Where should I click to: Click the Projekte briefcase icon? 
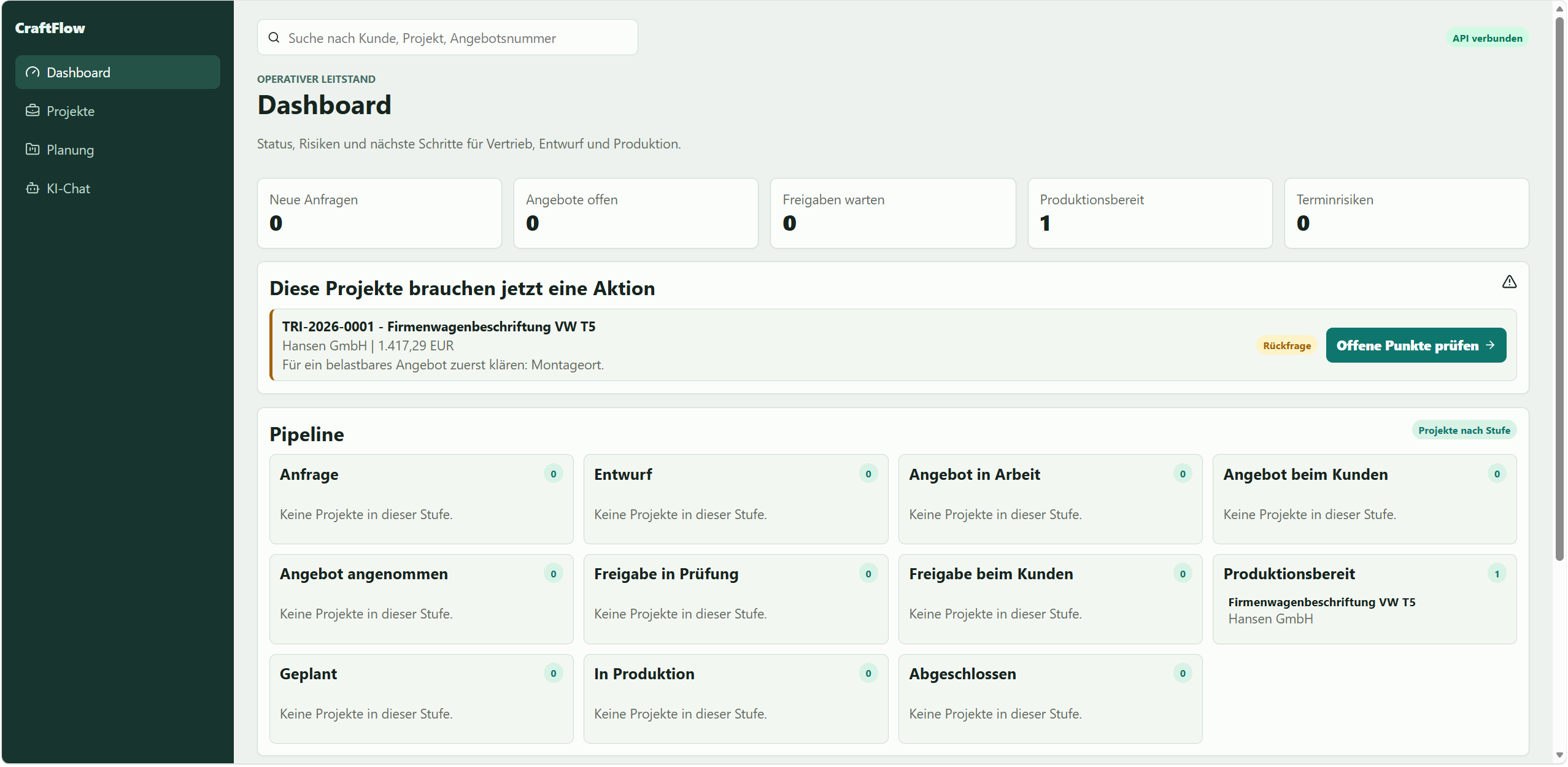click(33, 111)
